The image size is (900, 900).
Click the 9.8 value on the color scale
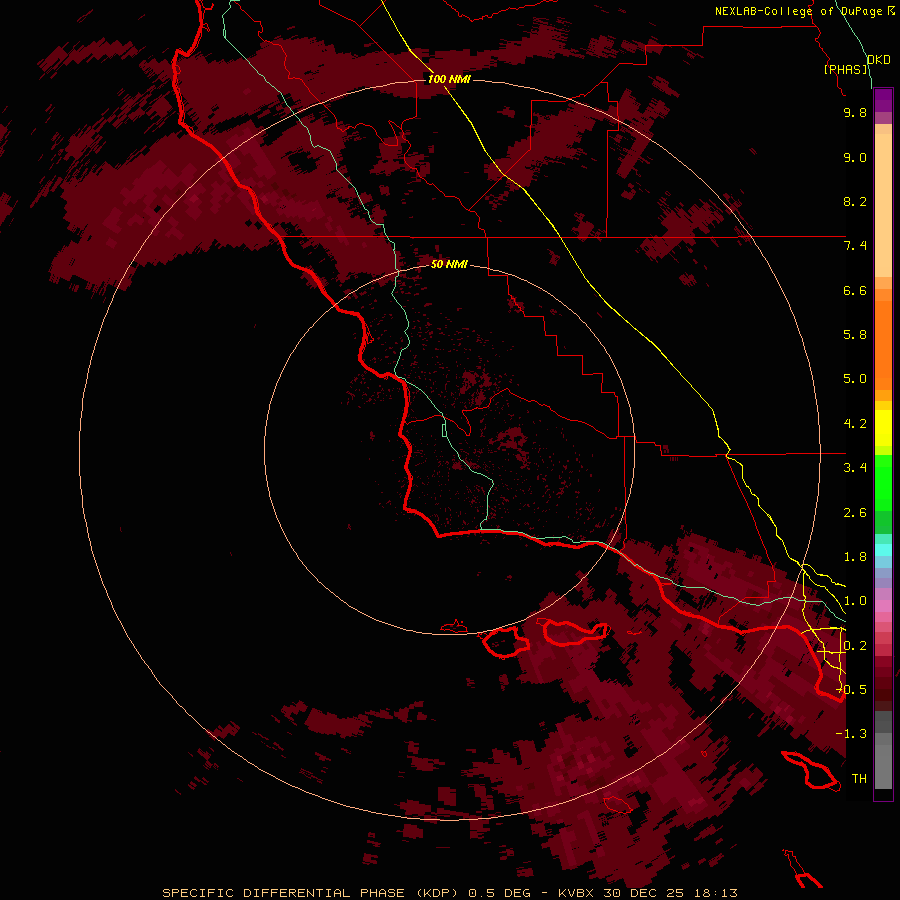pyautogui.click(x=855, y=112)
